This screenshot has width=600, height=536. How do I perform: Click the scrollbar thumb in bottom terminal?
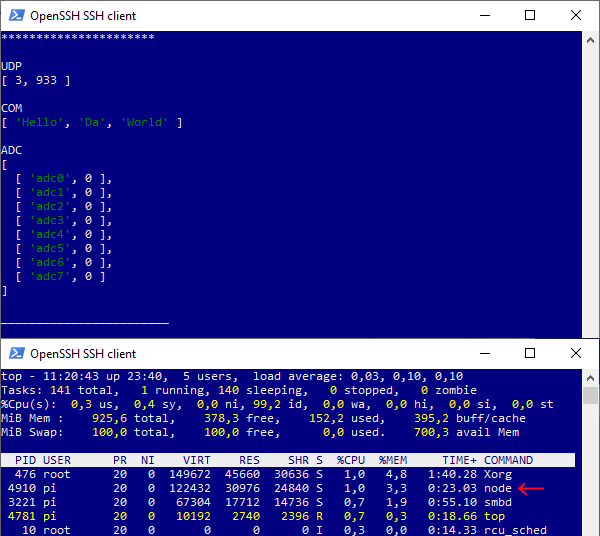(x=590, y=395)
